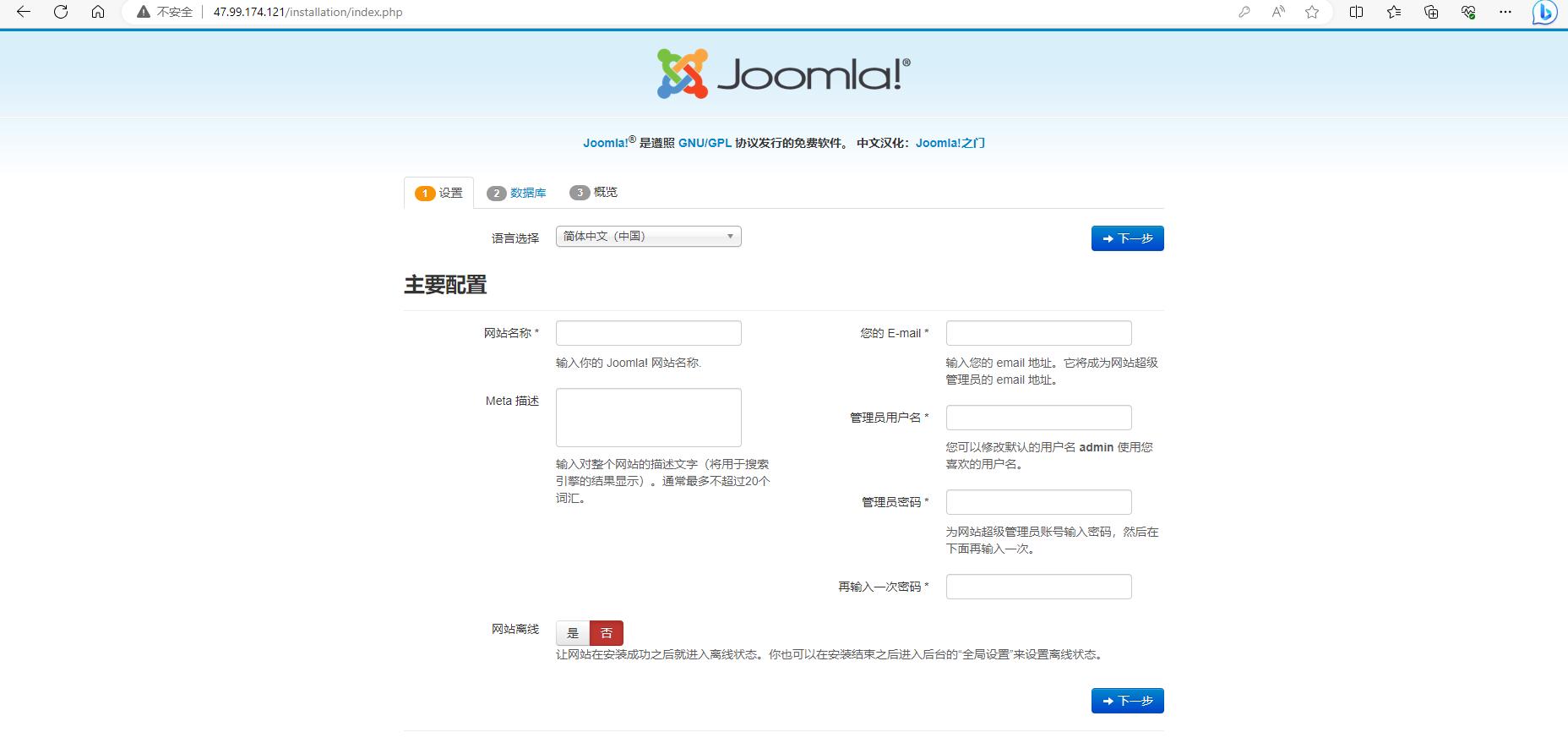Open browser essentials heart icon
This screenshot has height=754, width=1568.
1468,12
